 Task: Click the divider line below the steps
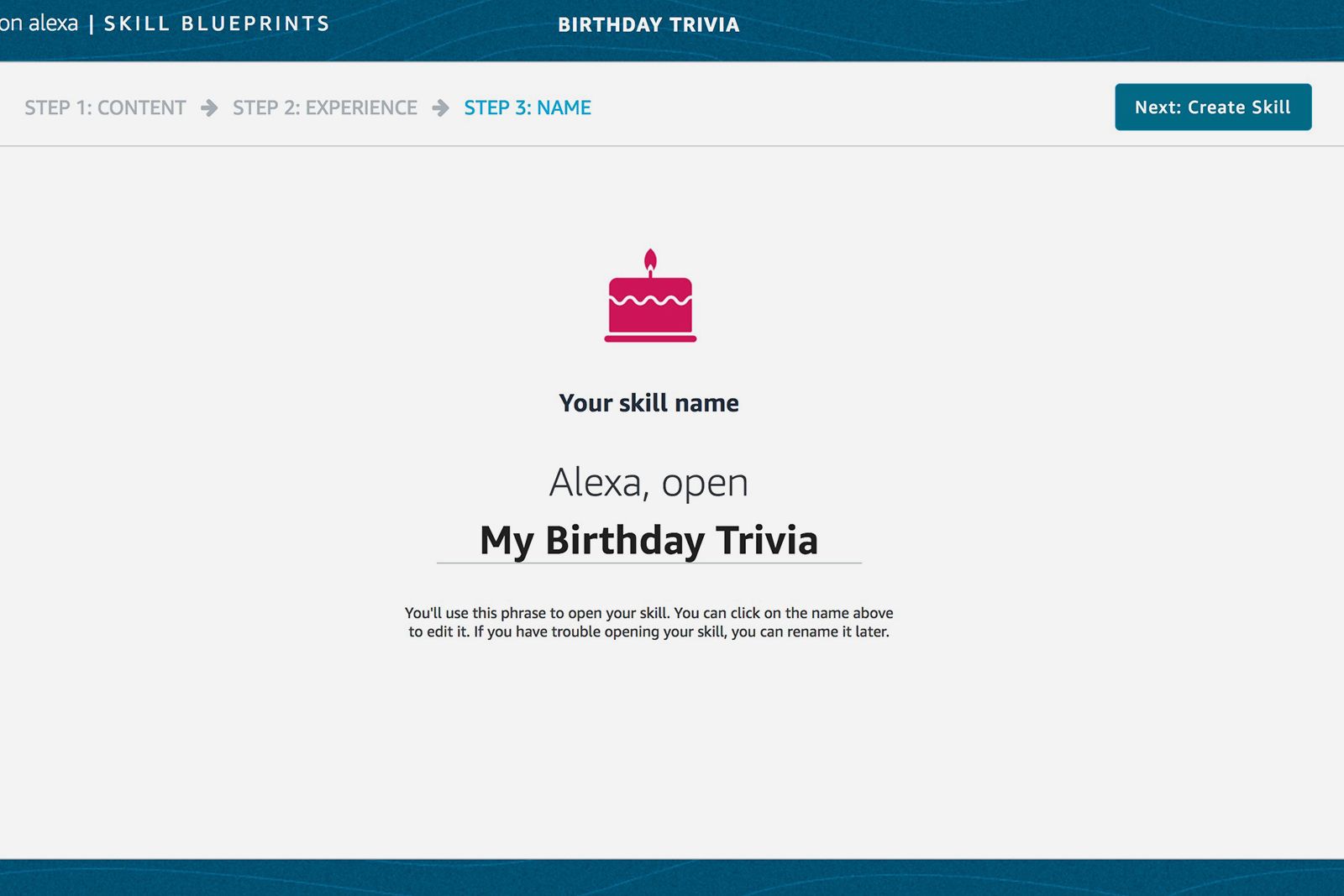[x=672, y=146]
